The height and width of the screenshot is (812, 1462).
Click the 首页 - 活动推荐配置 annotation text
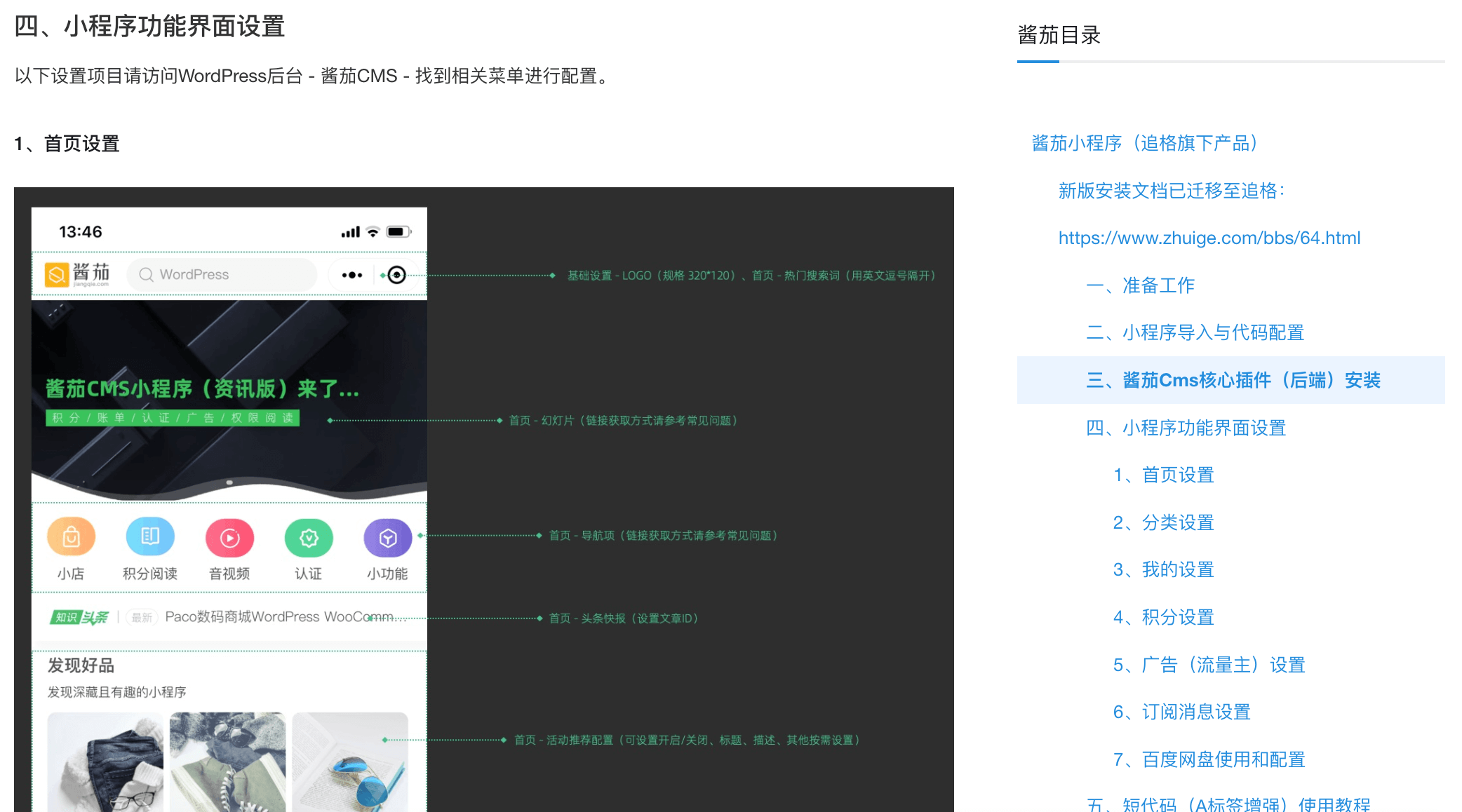[688, 740]
